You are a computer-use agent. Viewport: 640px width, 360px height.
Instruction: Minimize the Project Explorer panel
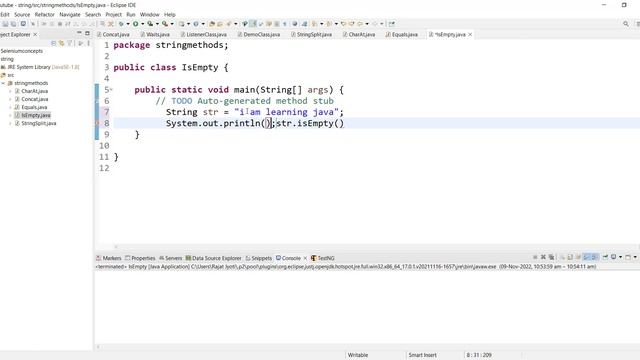pyautogui.click(x=79, y=33)
